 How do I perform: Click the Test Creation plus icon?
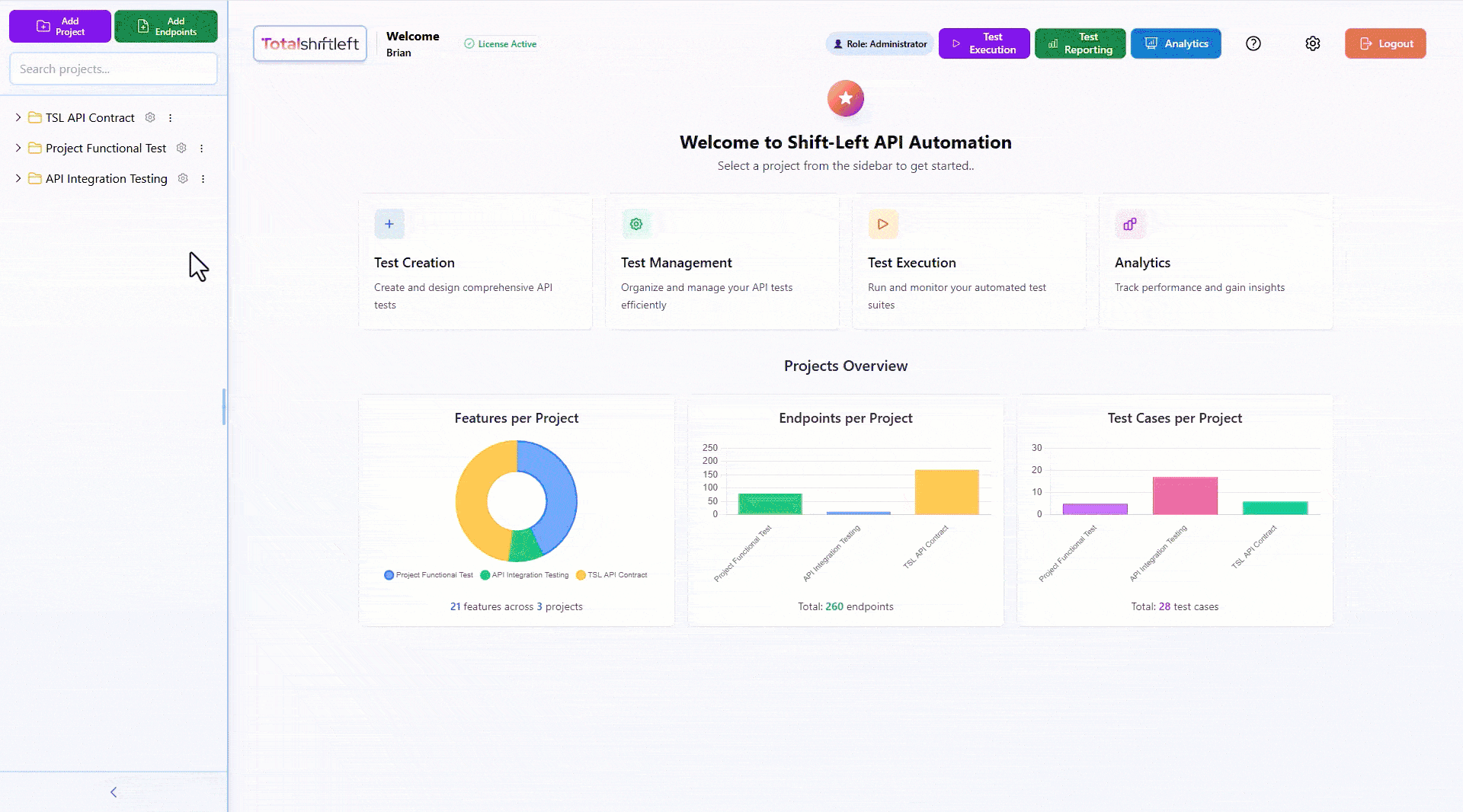389,224
